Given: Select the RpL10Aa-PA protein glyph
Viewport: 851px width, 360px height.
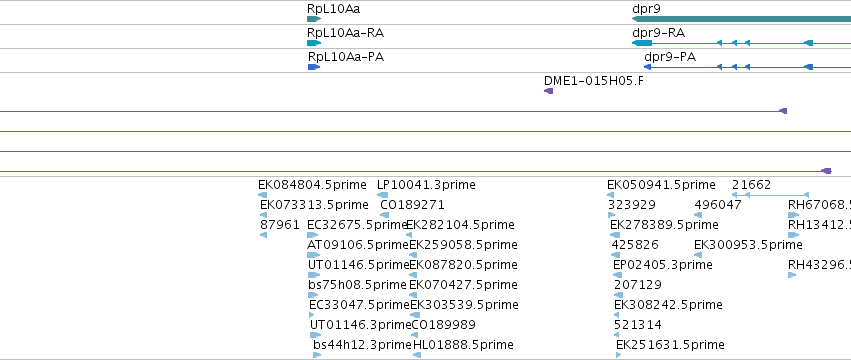Looking at the screenshot, I should point(314,67).
